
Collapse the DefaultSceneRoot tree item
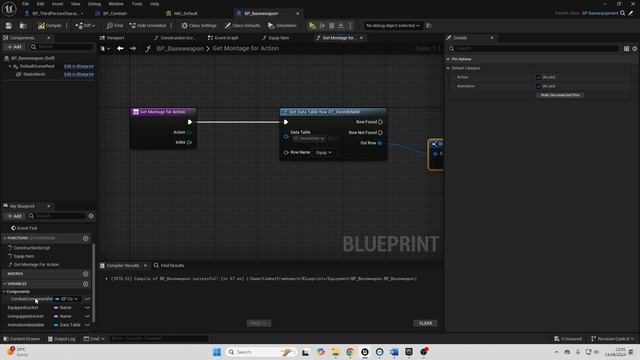10,66
